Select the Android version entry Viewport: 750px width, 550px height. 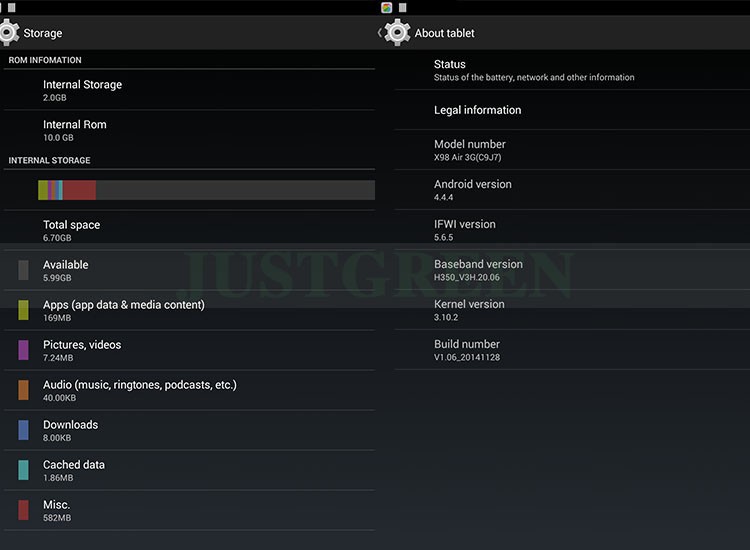tap(572, 190)
